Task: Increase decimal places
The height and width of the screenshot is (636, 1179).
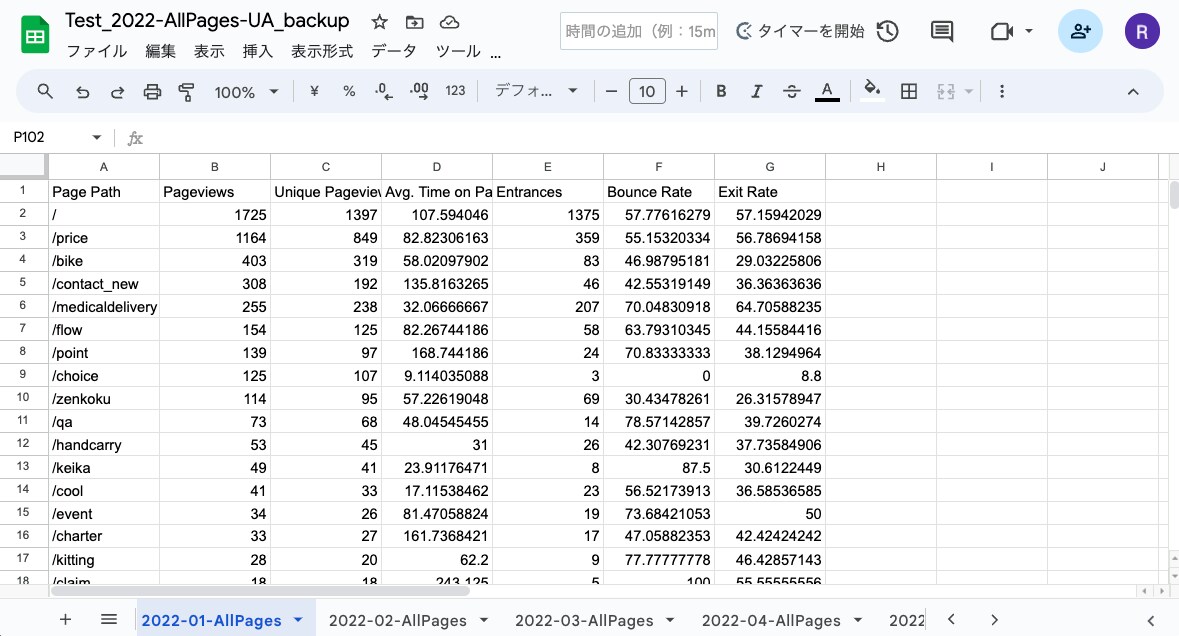Action: pyautogui.click(x=419, y=92)
